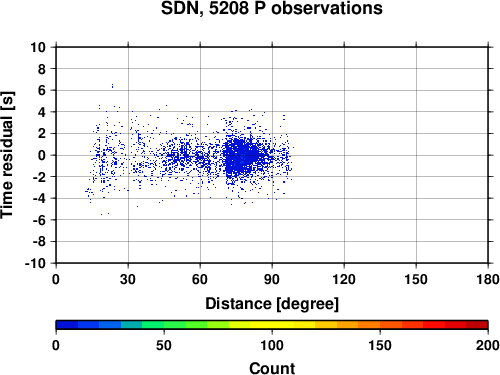Click y-axis tick label '-6'

[39, 220]
